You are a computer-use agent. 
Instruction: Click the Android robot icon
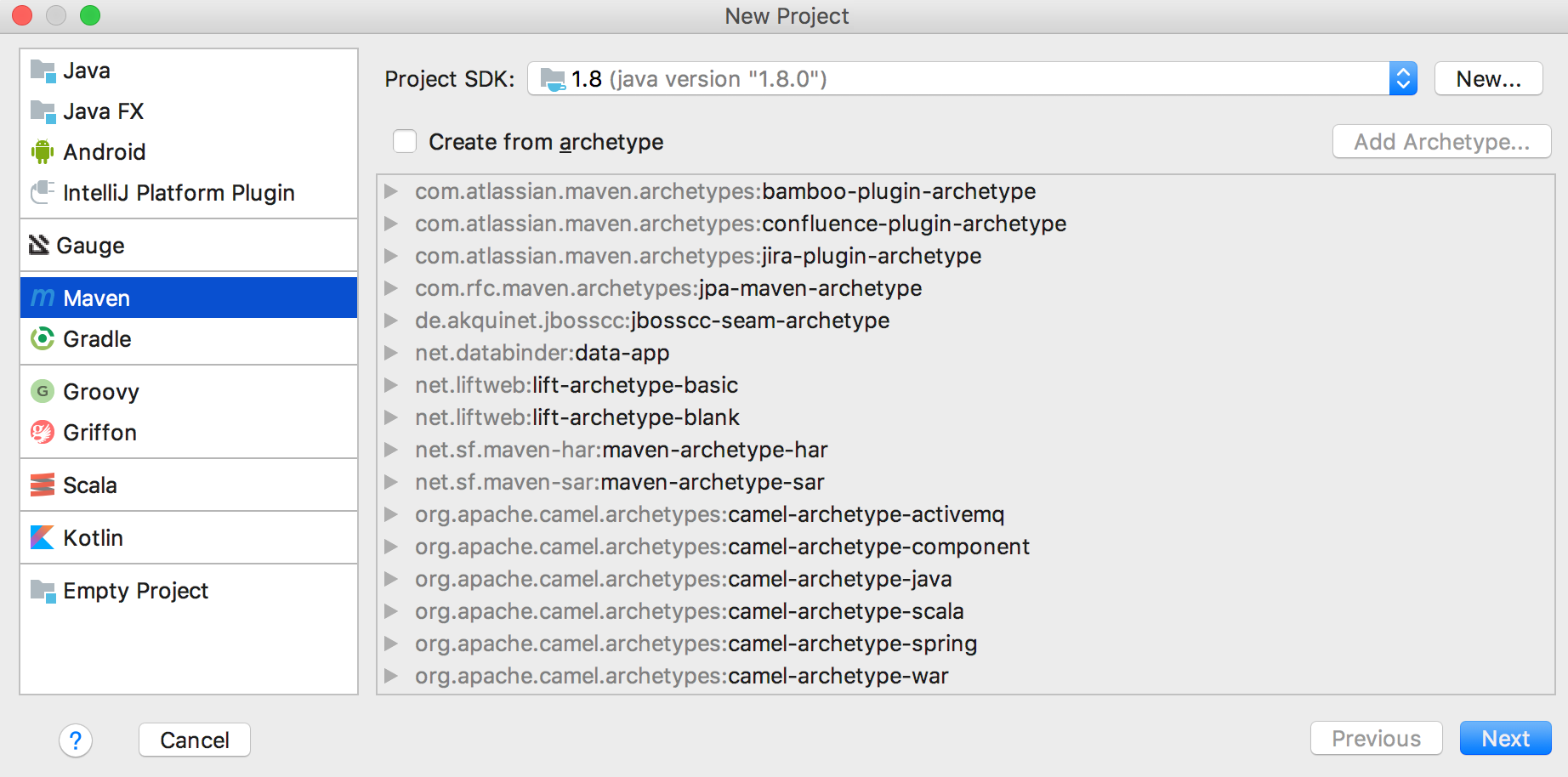42,152
